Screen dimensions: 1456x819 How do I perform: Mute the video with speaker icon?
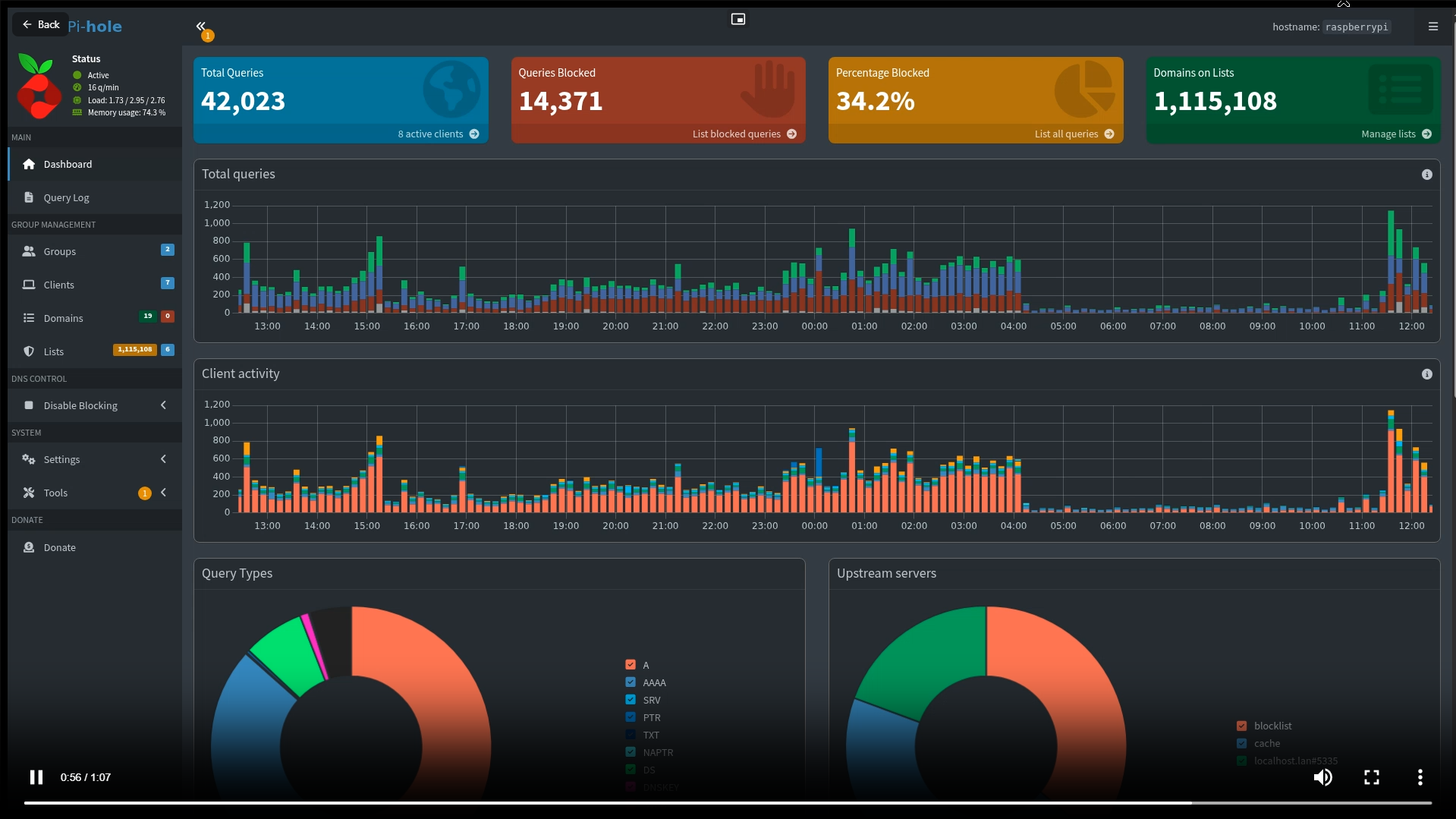(x=1322, y=776)
